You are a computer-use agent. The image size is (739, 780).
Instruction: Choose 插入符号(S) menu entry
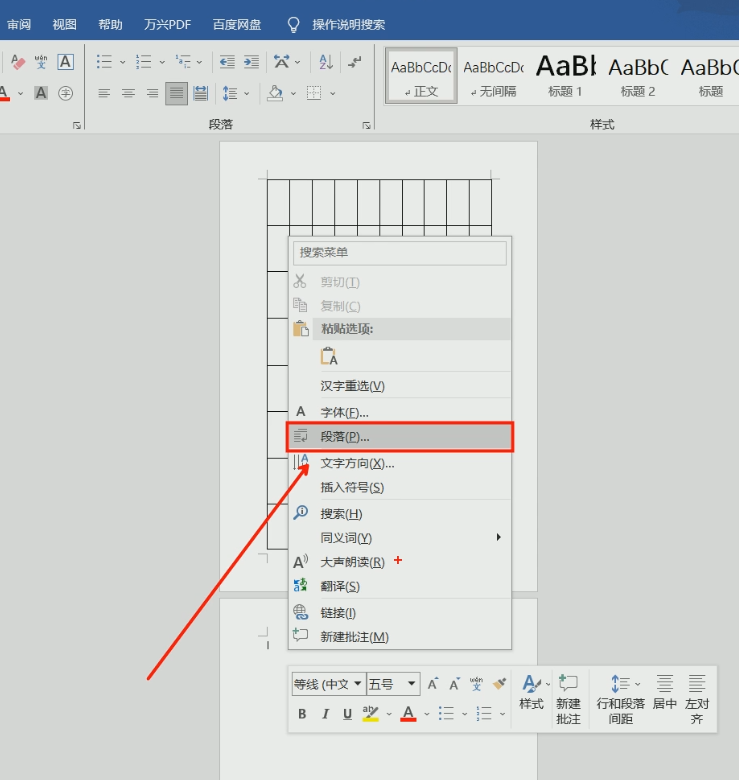tap(400, 488)
